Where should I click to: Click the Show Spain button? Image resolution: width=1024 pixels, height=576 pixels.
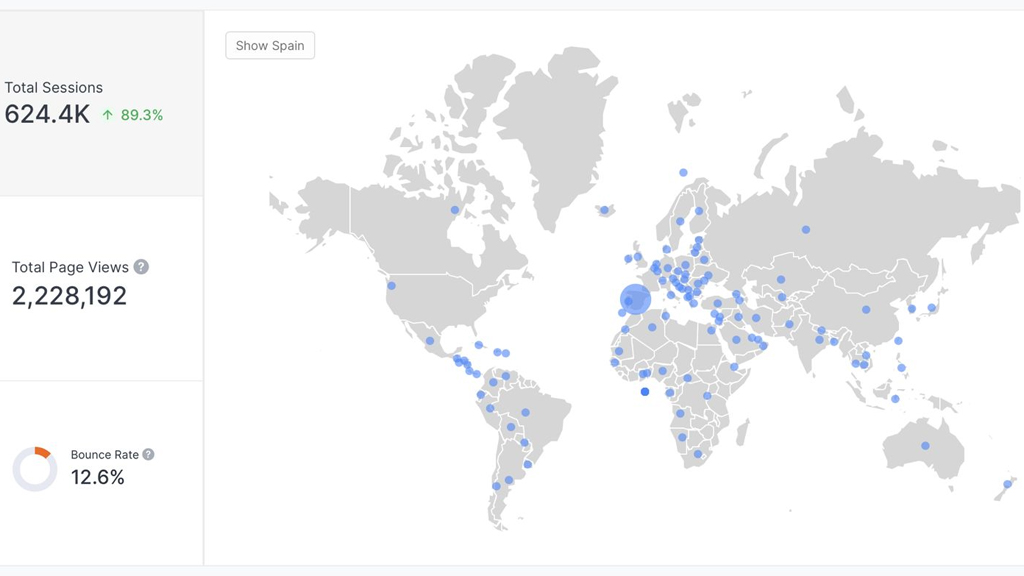click(x=270, y=46)
